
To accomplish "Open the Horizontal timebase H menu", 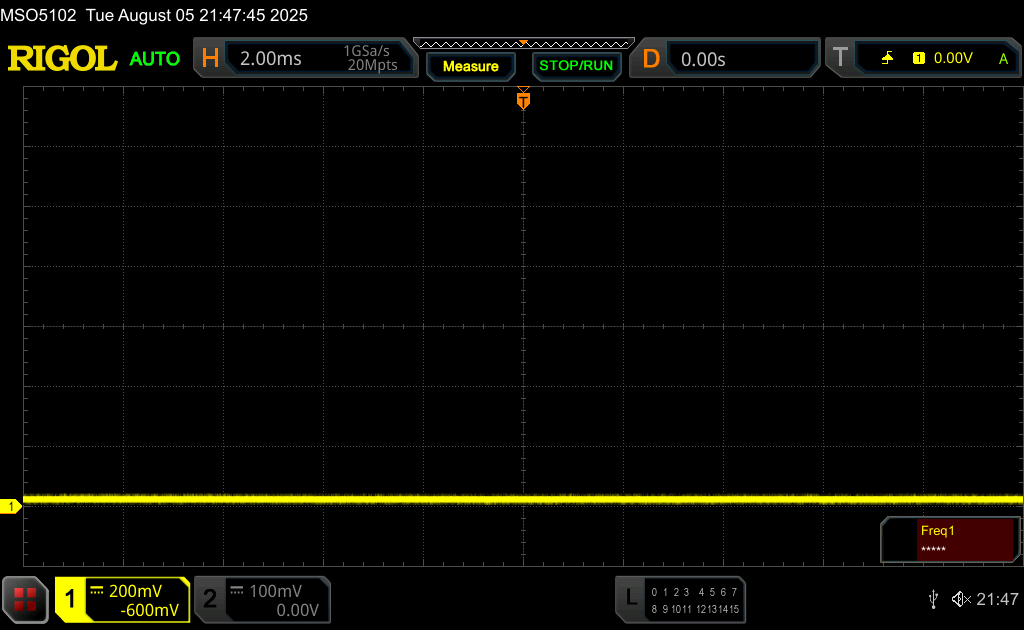I will click(x=210, y=59).
